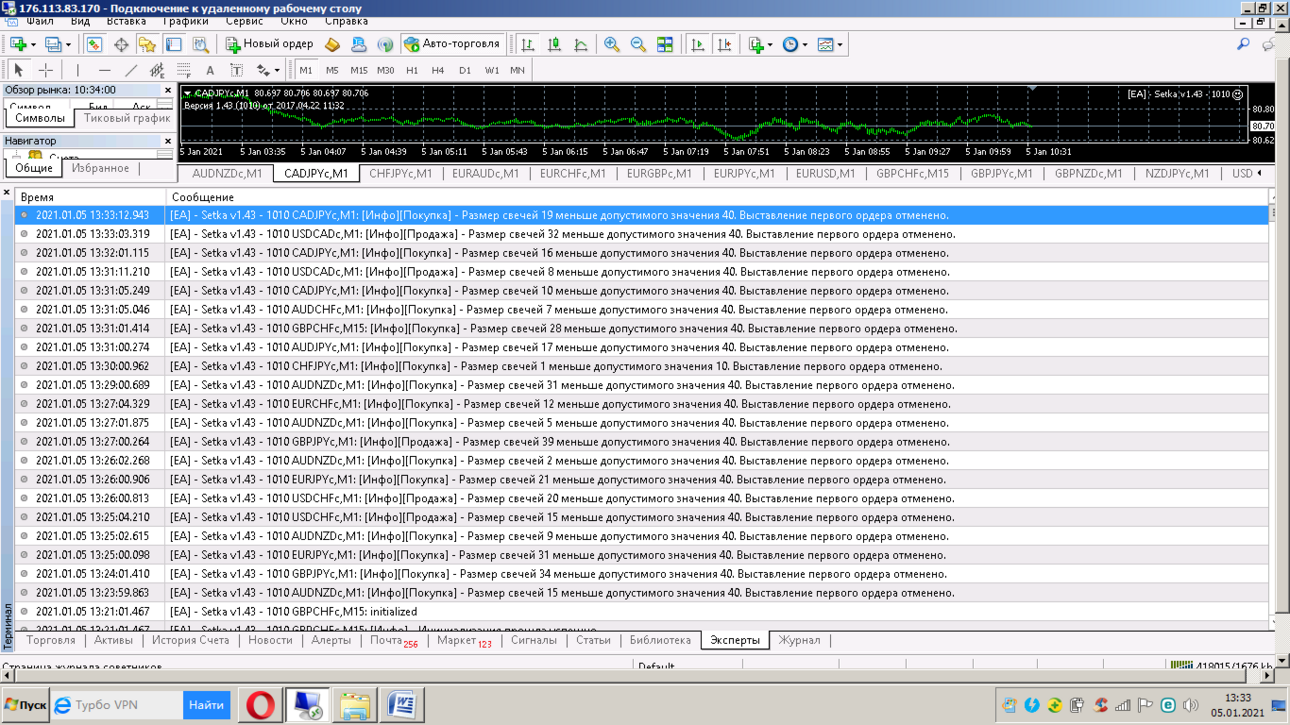Open the Сервис menu
1290x725 pixels.
[x=244, y=21]
